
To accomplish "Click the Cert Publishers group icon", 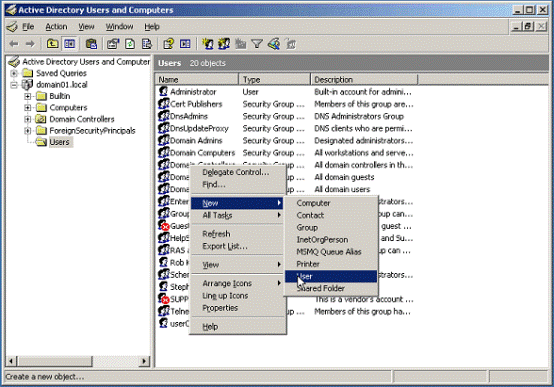I will click(164, 104).
